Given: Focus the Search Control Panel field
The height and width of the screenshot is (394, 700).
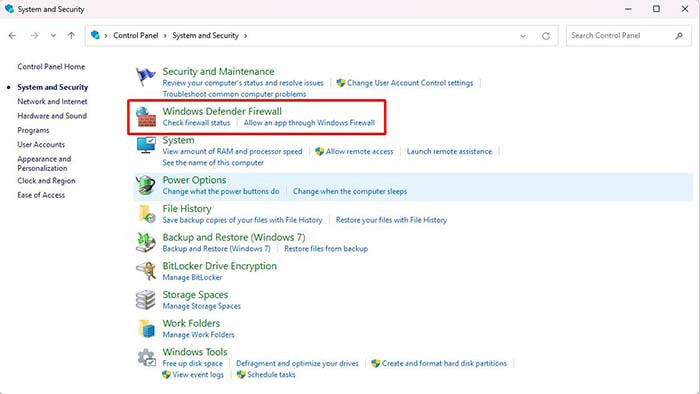Looking at the screenshot, I should point(629,36).
